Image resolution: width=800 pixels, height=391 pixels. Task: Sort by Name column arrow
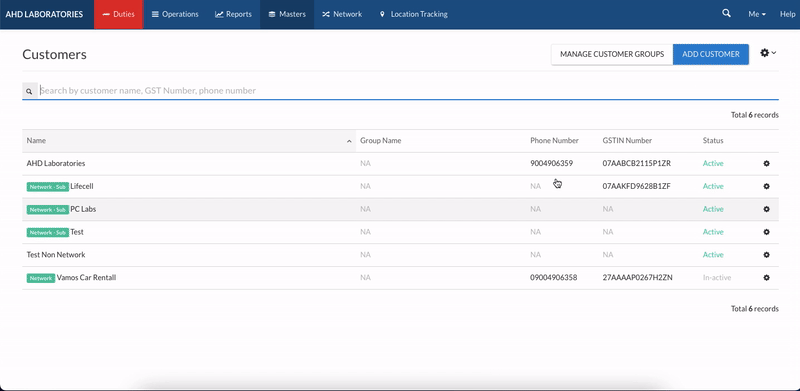tap(349, 141)
